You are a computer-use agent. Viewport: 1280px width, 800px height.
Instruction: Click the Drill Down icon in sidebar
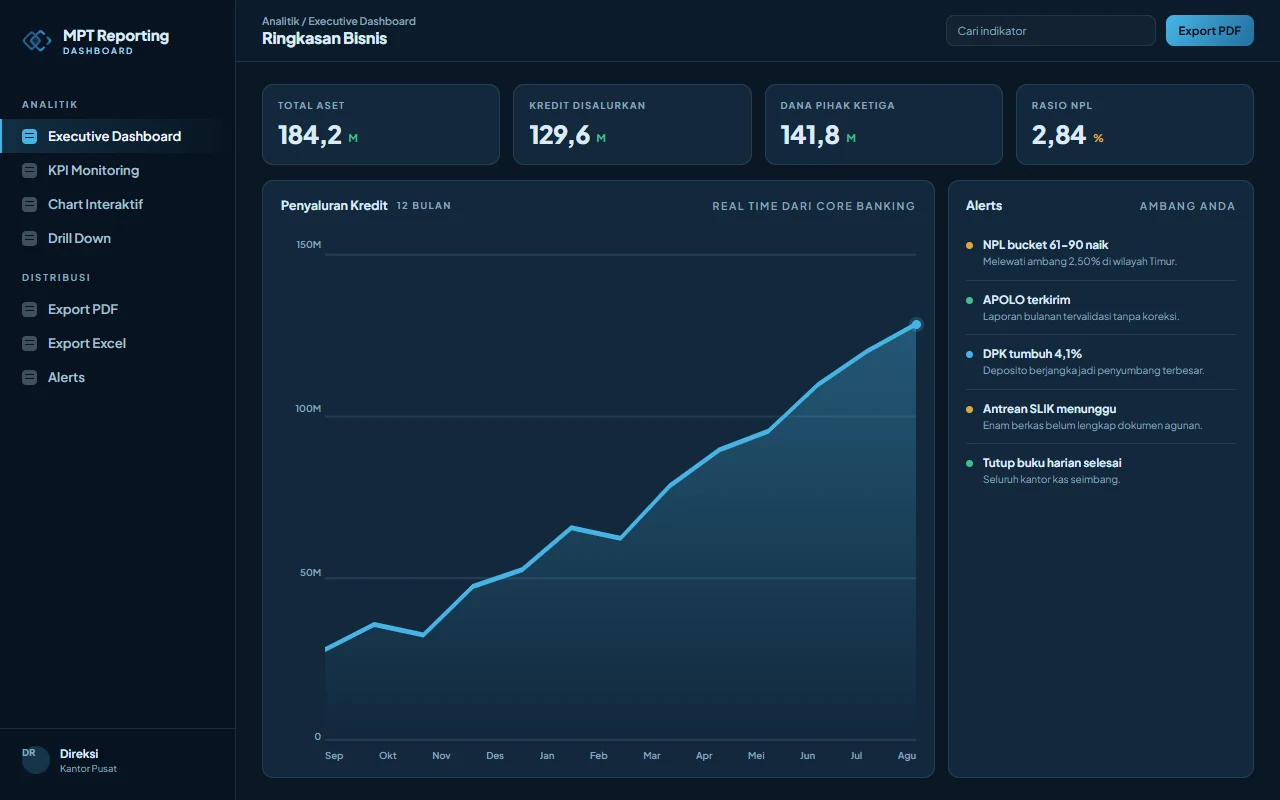[x=29, y=238]
